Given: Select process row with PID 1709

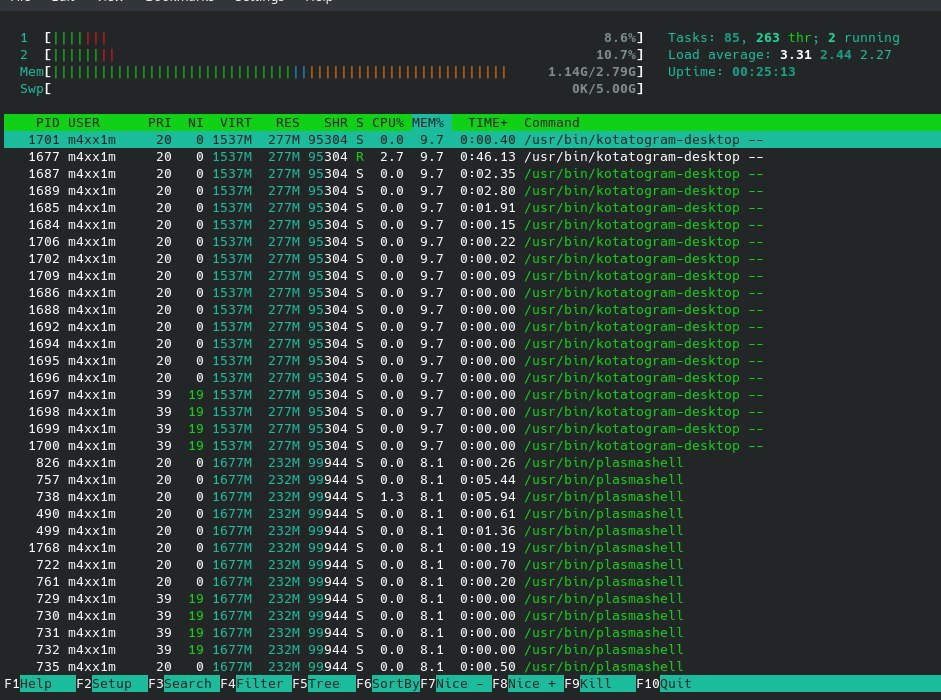Looking at the screenshot, I should tap(472, 276).
